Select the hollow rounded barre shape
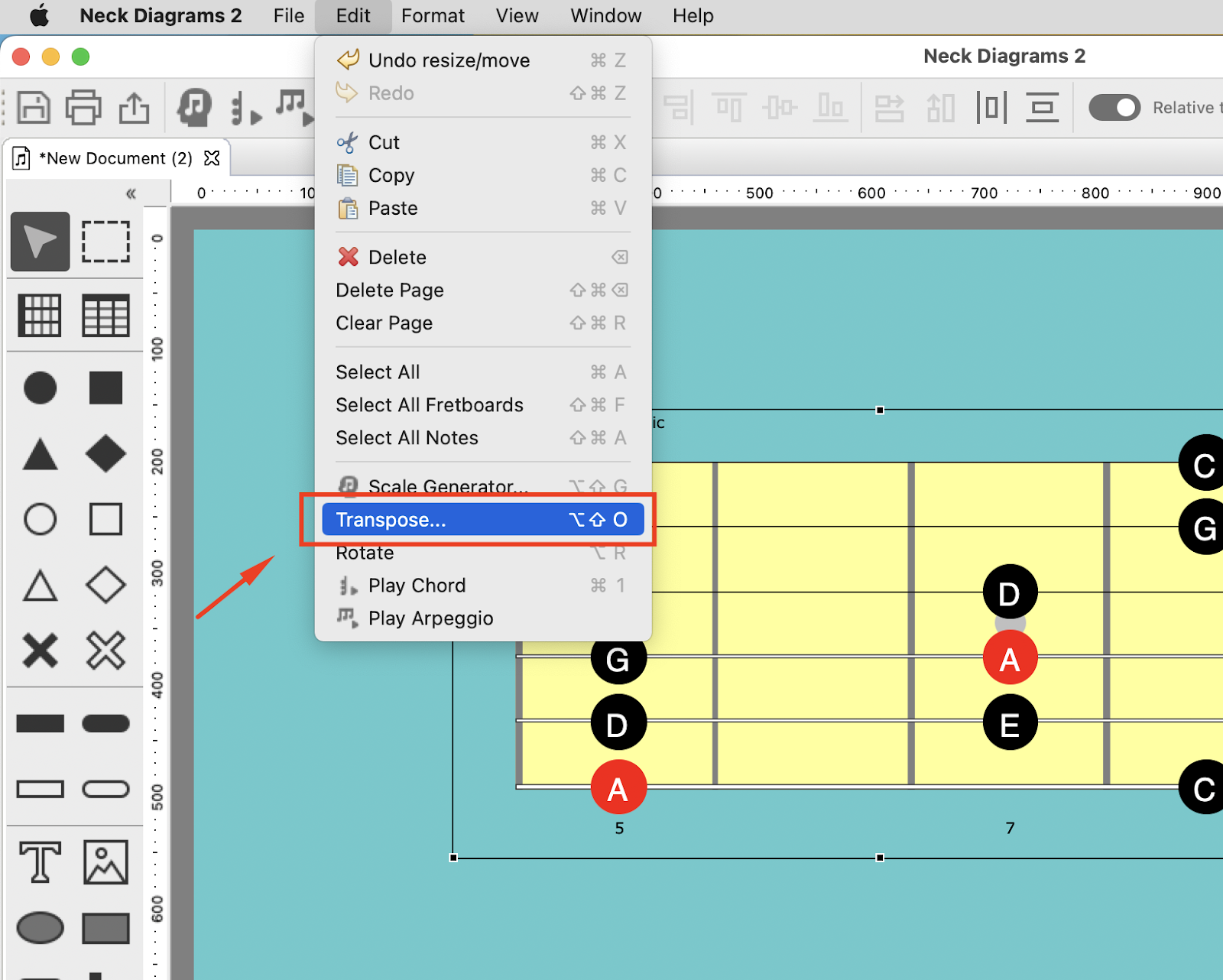 (x=105, y=789)
